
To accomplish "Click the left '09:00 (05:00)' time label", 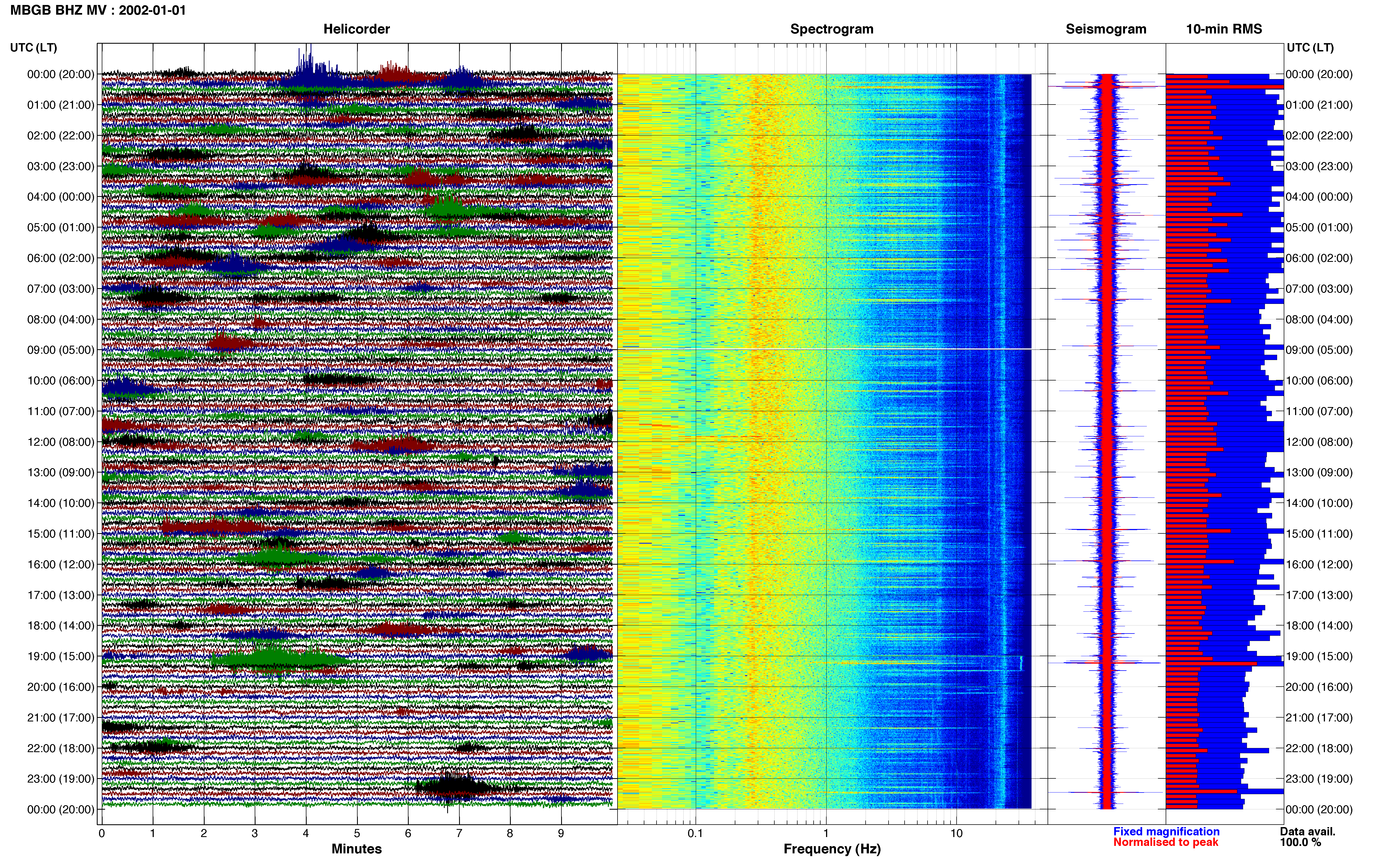I will (60, 350).
